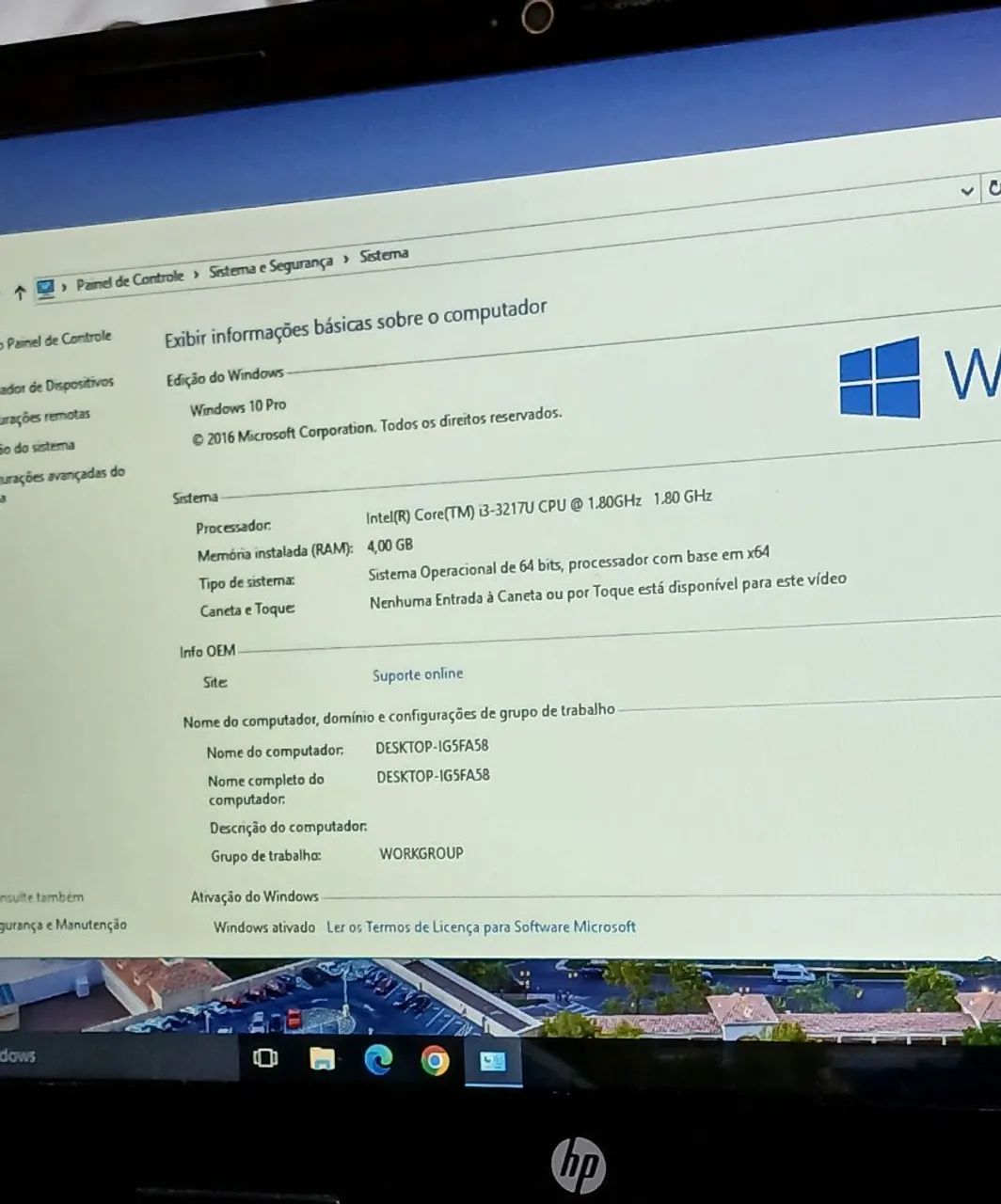Click the full computer name DESKTOP-IG5FA58 value
Image resolution: width=1001 pixels, height=1204 pixels.
point(433,776)
